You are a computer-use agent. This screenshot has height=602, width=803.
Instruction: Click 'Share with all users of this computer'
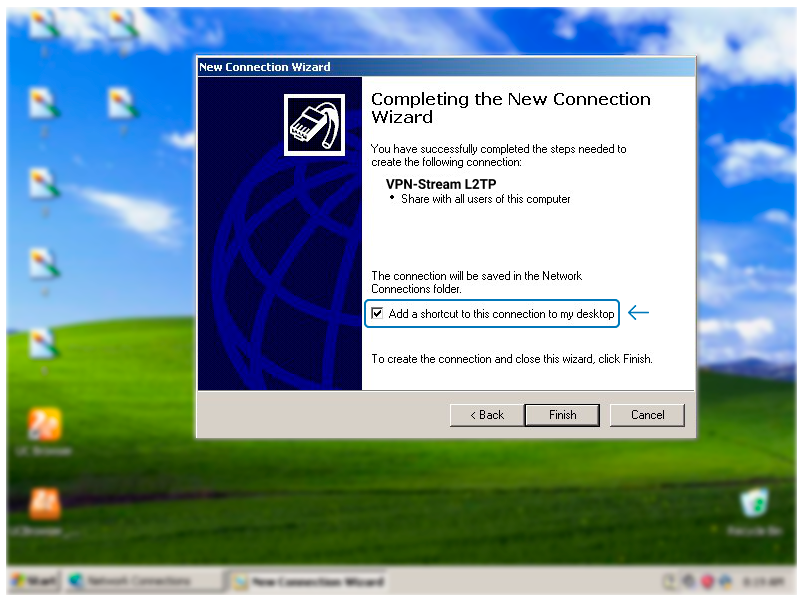click(x=485, y=199)
